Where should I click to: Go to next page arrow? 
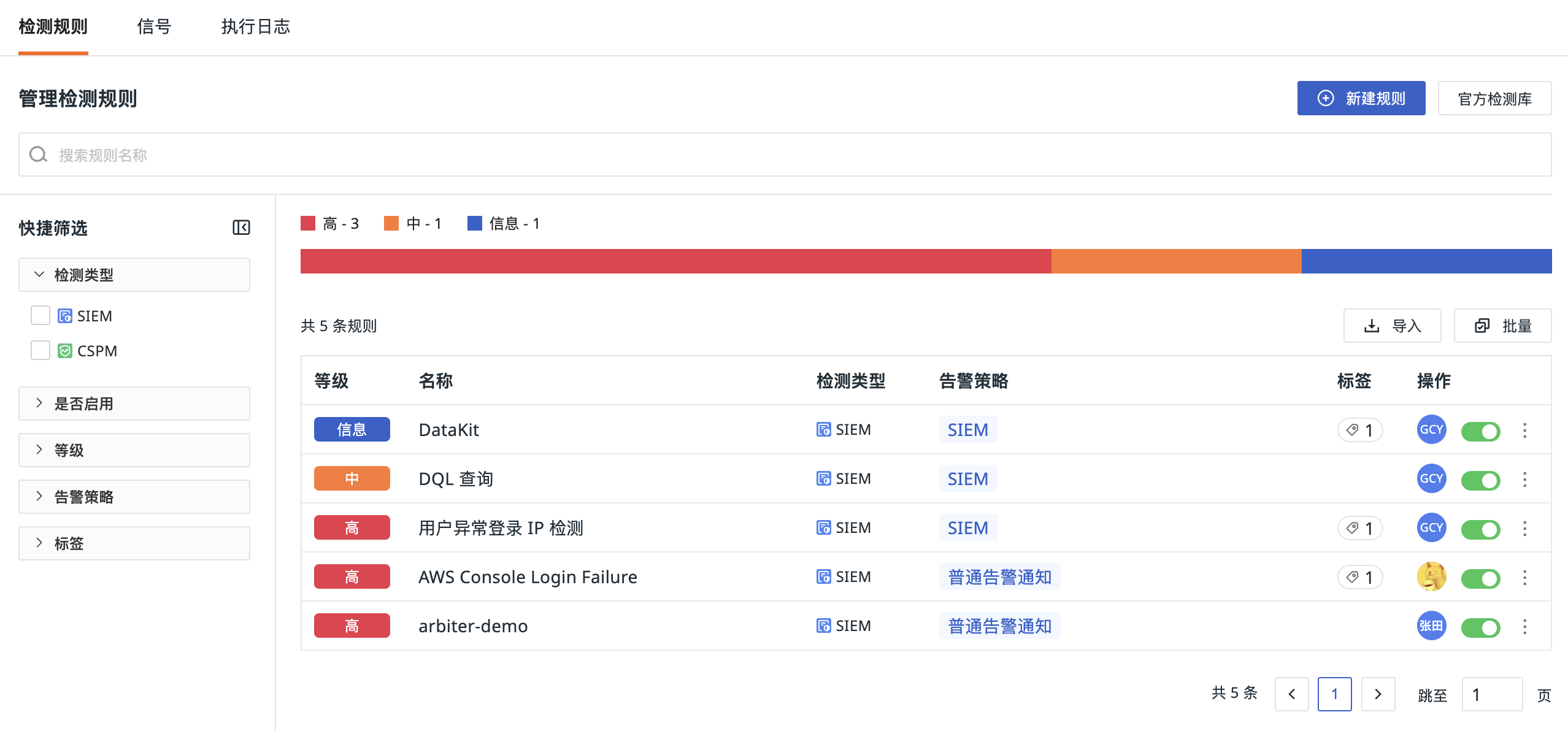click(x=1378, y=694)
